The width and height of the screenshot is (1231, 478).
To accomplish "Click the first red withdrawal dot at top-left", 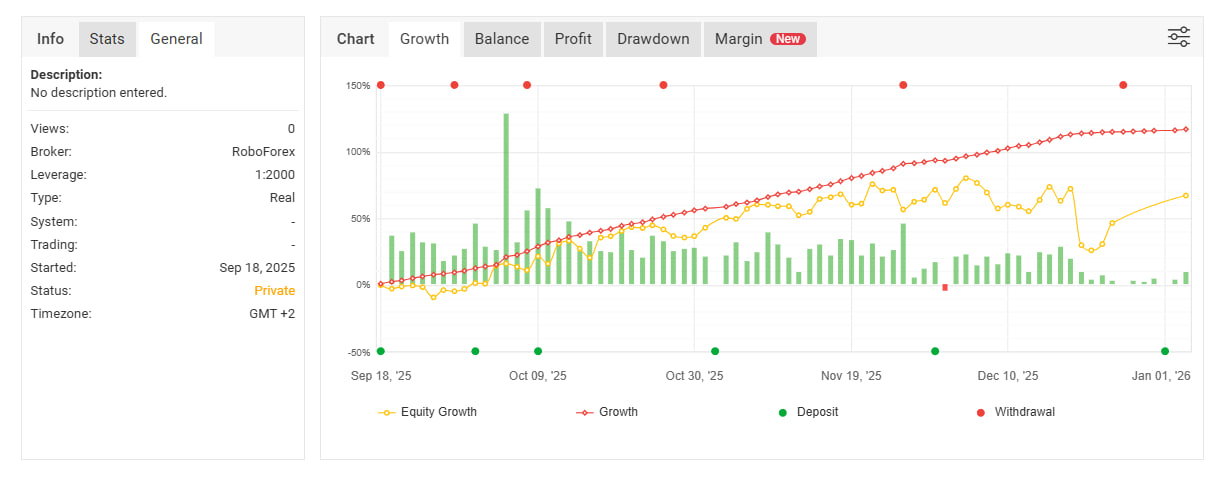I will (380, 85).
